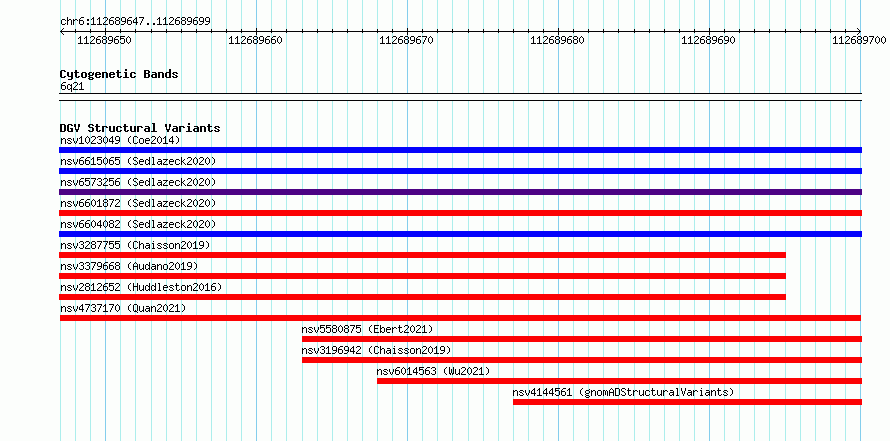Click ruler position 112689680
This screenshot has height=441, width=890.
[x=557, y=40]
